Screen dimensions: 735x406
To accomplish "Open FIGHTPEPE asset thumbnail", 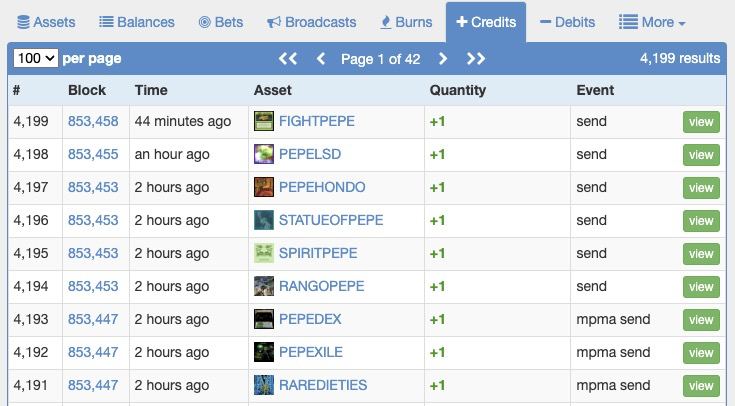I will click(x=263, y=121).
